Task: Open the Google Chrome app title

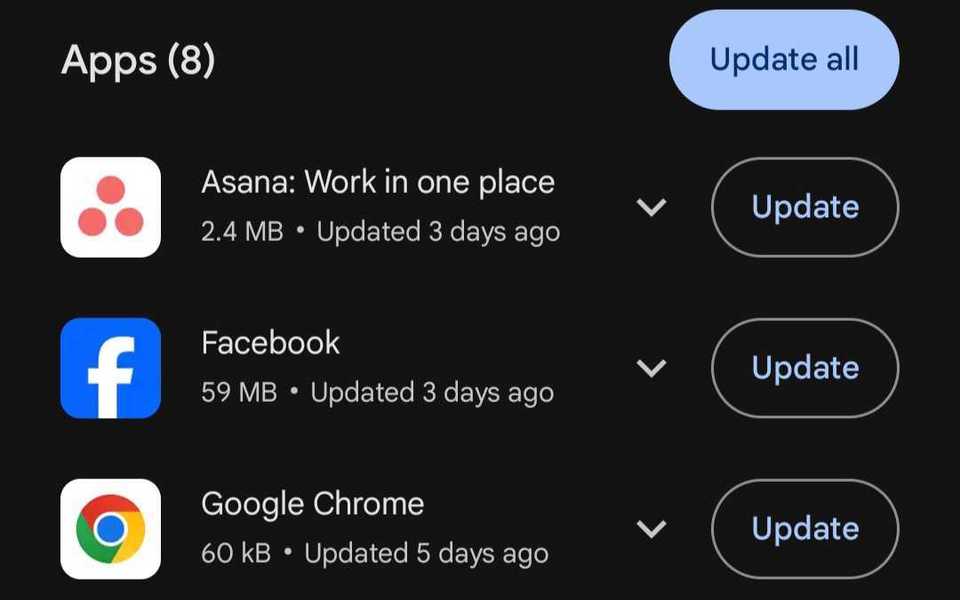Action: [x=313, y=504]
